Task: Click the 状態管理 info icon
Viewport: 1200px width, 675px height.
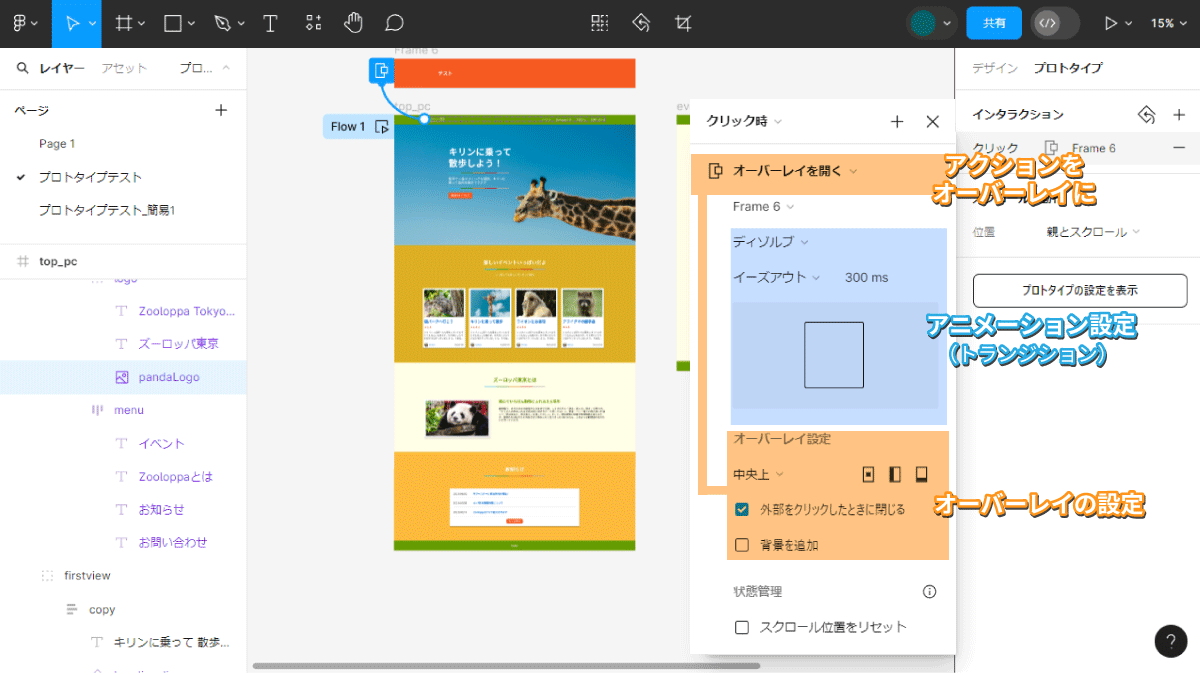Action: coord(929,591)
